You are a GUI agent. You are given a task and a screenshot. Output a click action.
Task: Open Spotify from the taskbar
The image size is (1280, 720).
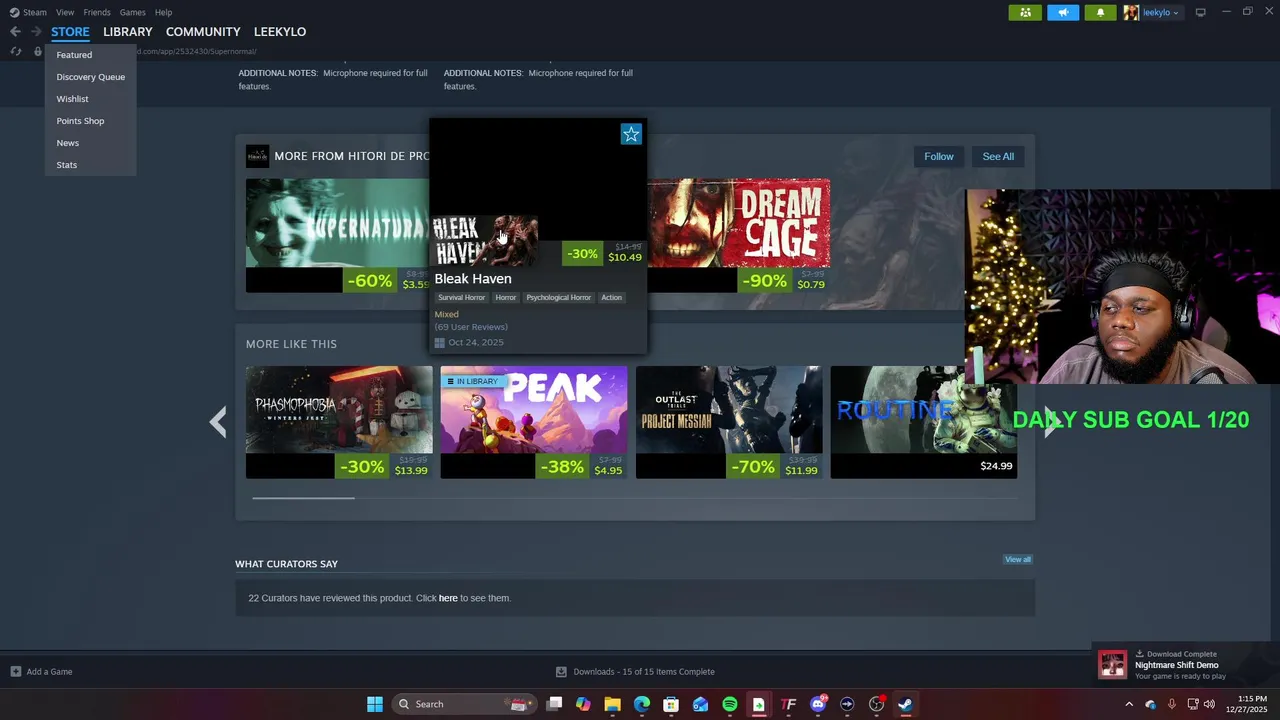tap(730, 704)
